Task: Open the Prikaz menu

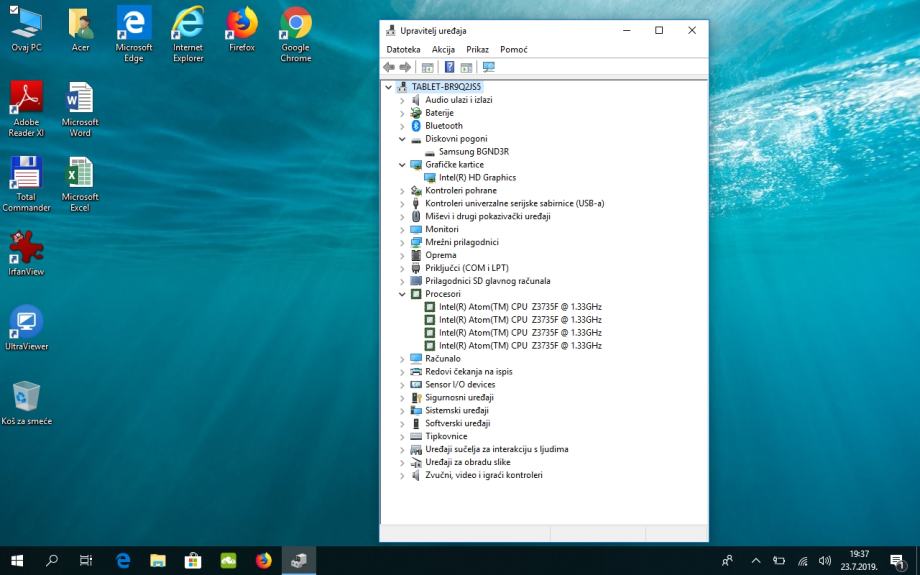Action: coord(477,49)
